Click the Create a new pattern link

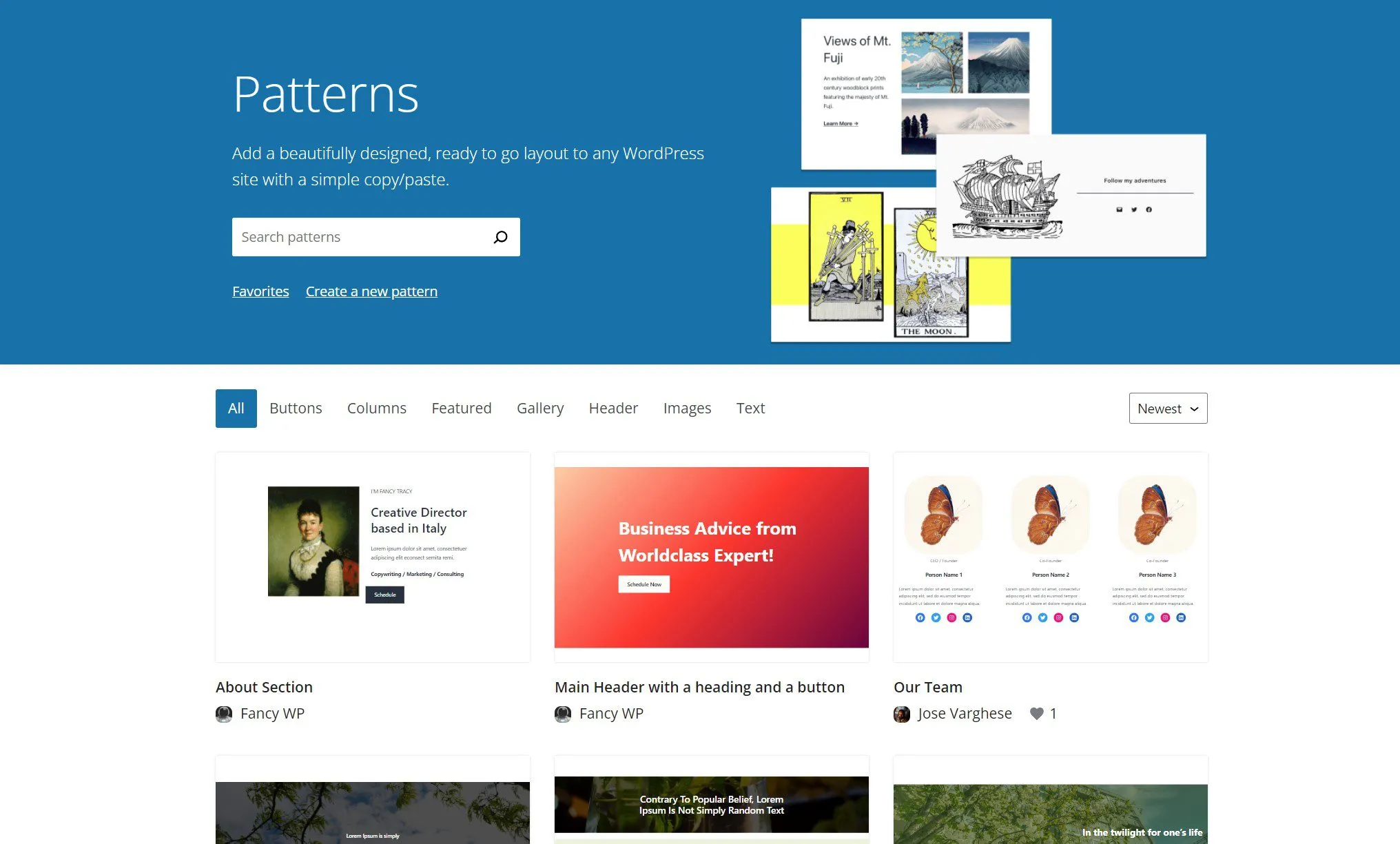click(371, 291)
